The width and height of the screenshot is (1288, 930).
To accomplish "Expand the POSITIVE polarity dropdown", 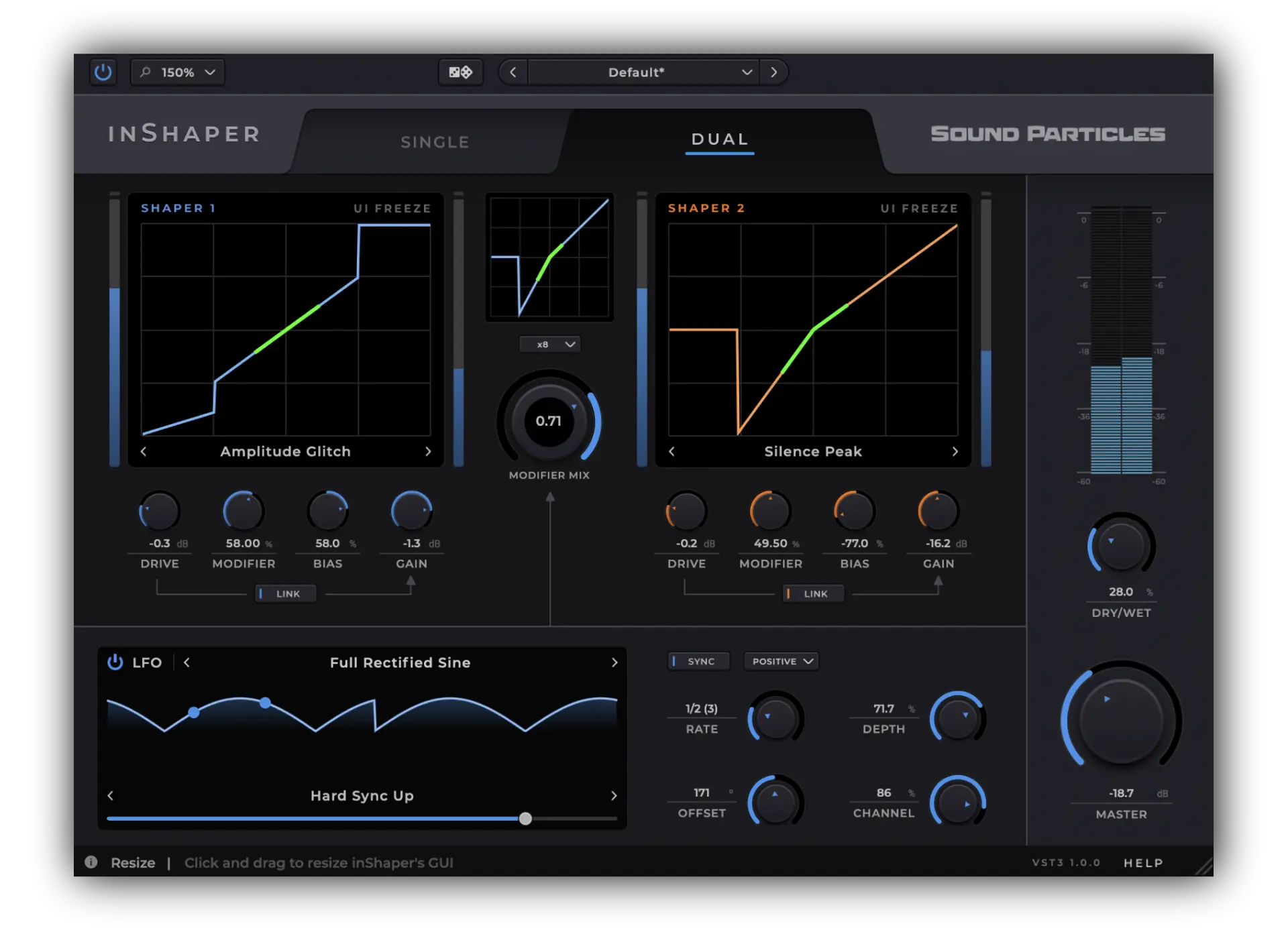I will 782,661.
